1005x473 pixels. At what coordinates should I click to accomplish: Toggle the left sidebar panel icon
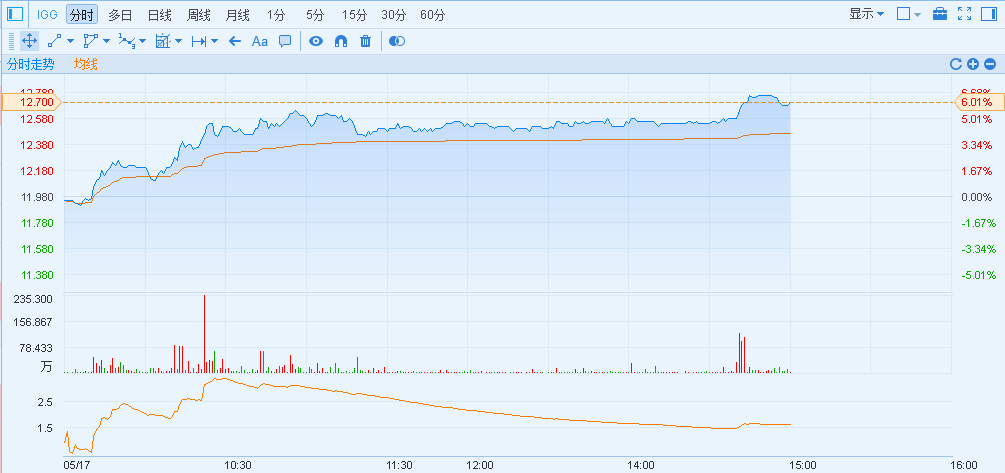click(15, 13)
